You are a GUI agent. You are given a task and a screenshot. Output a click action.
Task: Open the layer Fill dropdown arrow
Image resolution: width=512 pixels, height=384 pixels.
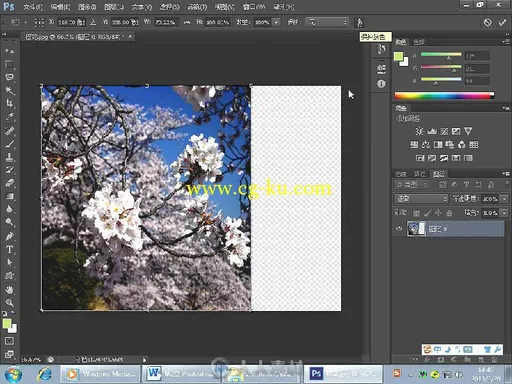[x=505, y=213]
